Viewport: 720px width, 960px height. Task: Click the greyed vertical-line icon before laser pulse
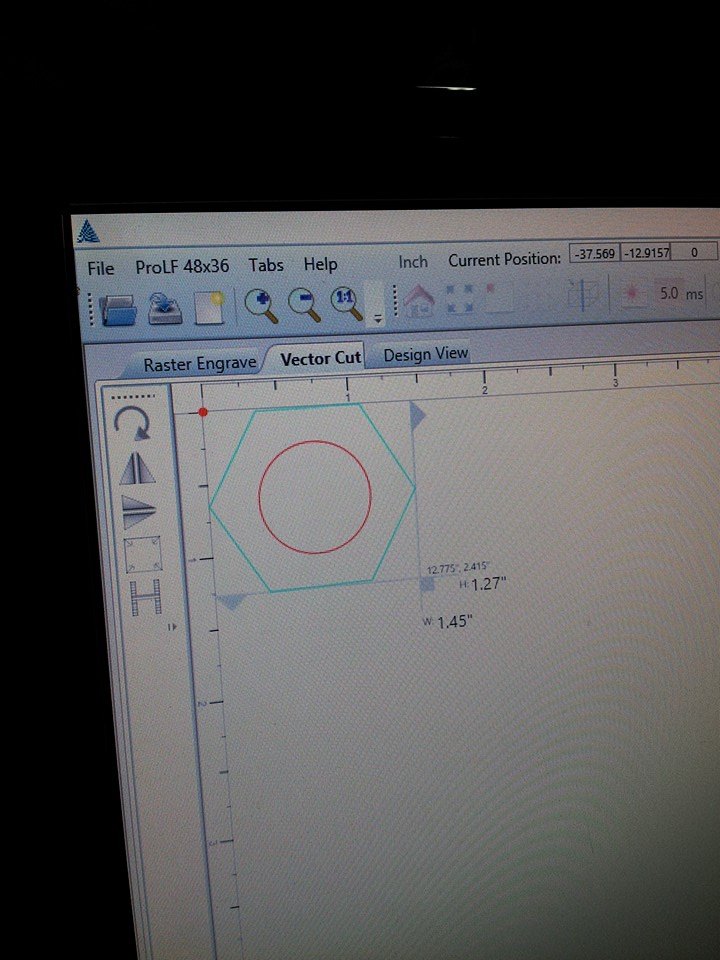[583, 295]
